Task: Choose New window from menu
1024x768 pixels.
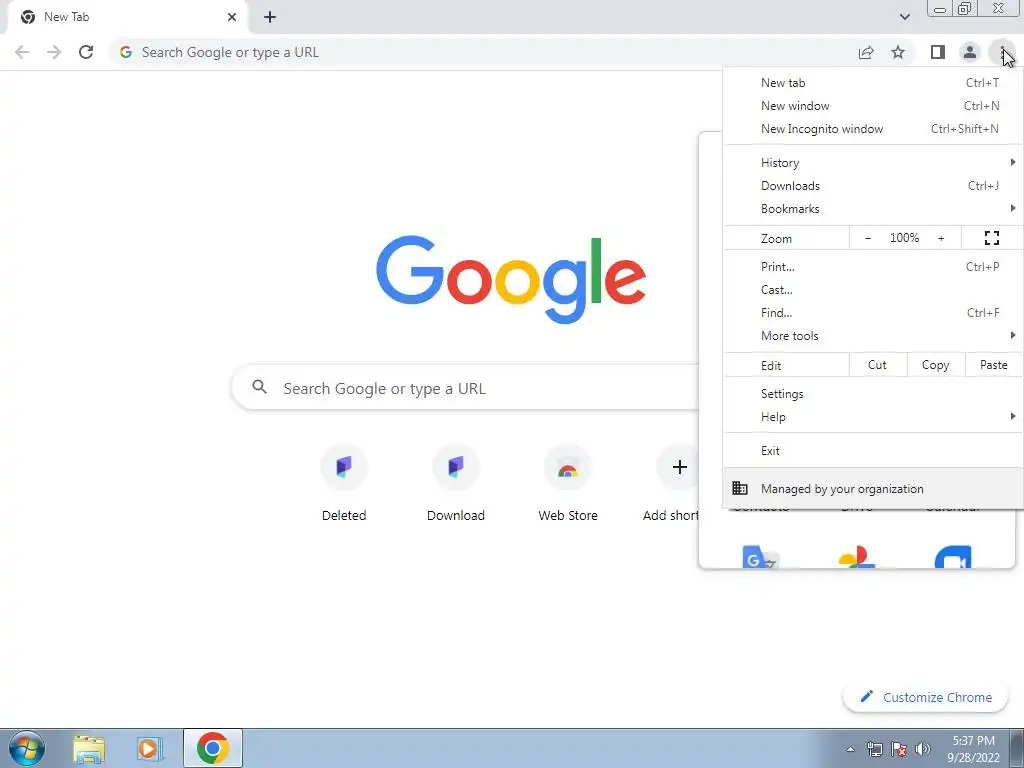Action: [x=873, y=106]
